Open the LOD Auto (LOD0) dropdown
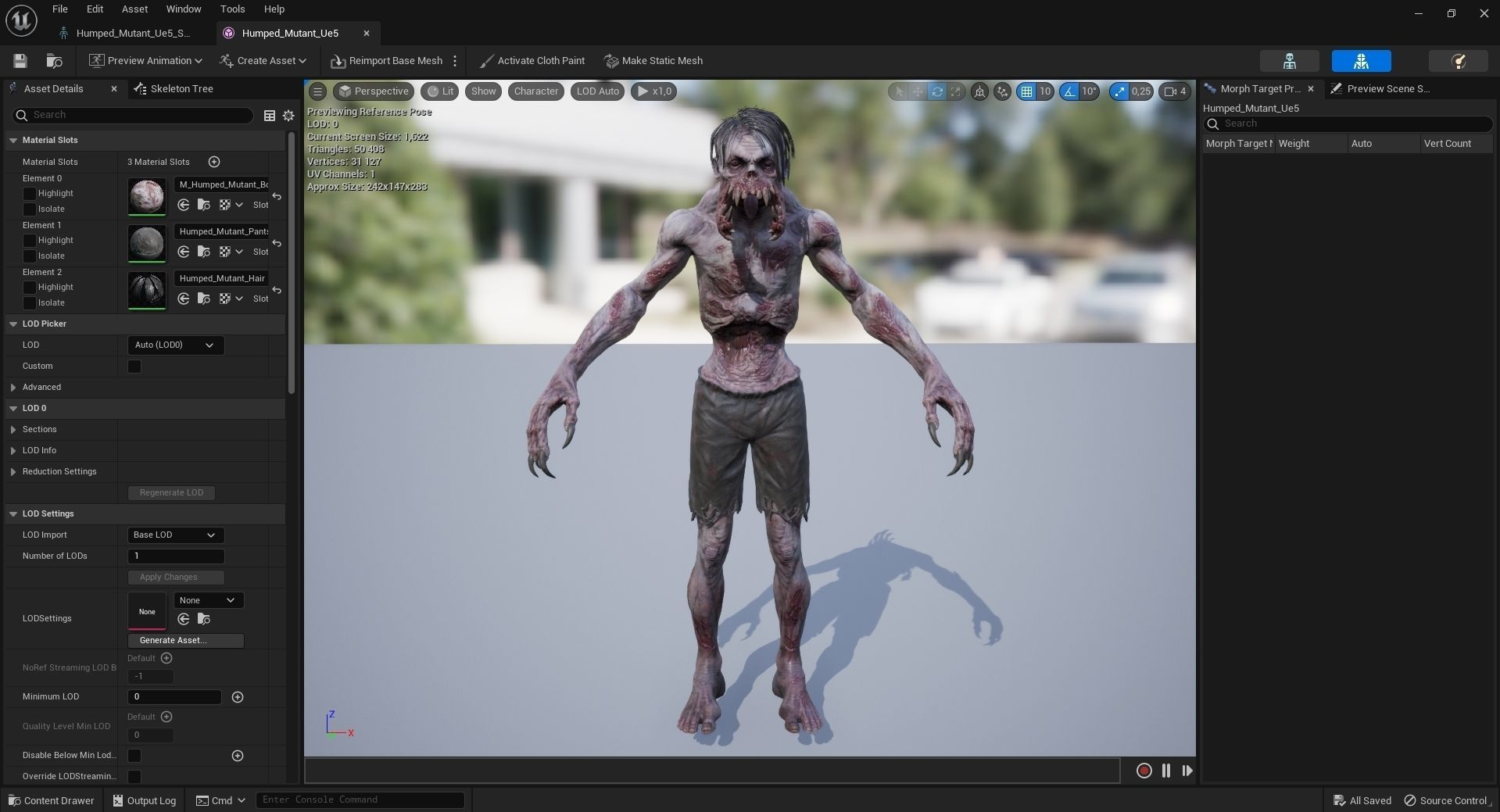Screen dimensions: 1500x812 (x=175, y=345)
